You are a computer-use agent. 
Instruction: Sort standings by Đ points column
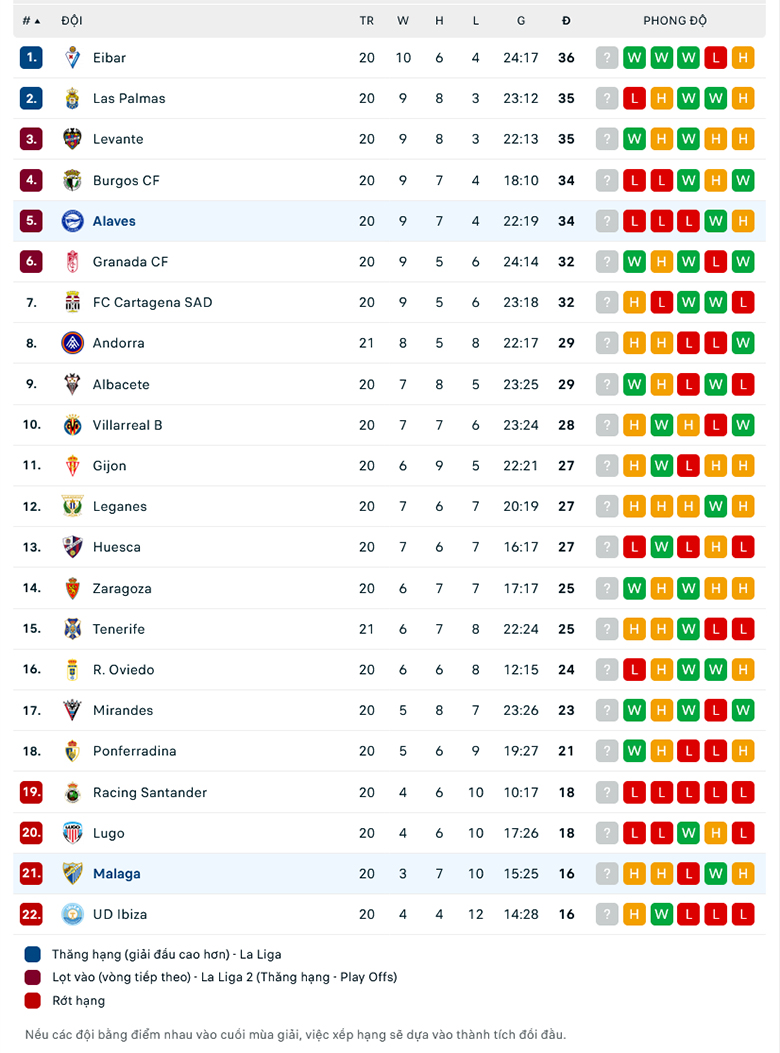(566, 21)
